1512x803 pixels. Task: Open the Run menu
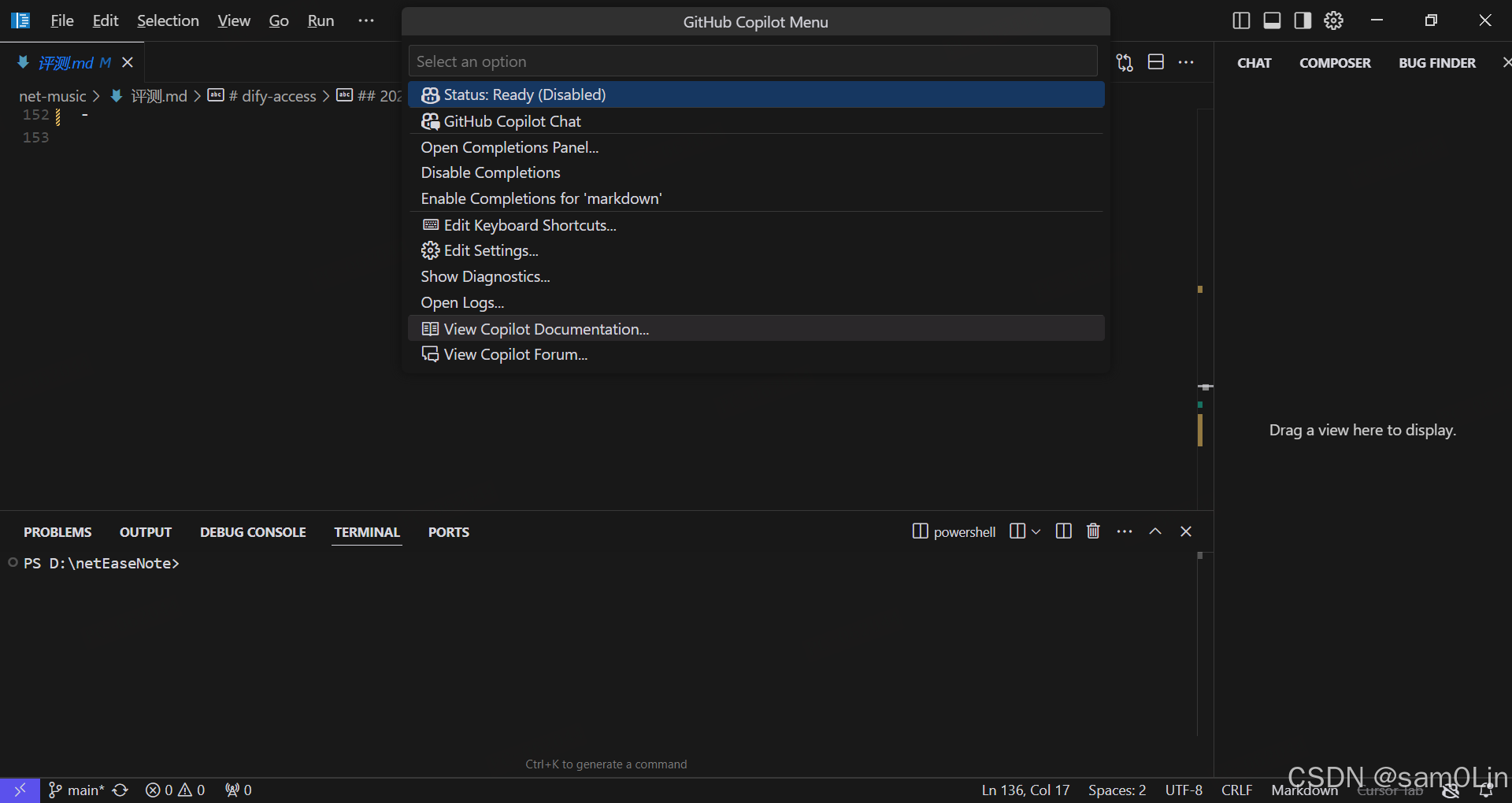[321, 20]
